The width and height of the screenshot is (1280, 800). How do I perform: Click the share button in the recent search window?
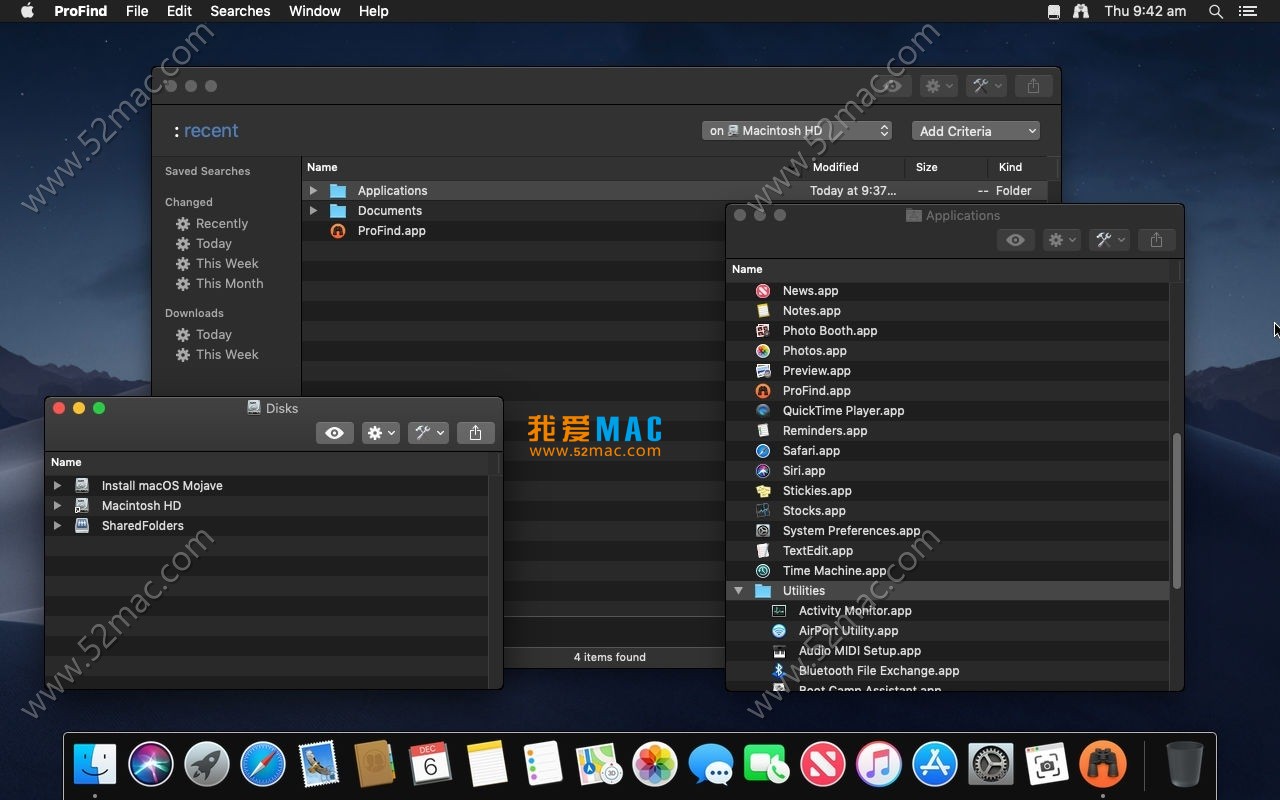1033,86
